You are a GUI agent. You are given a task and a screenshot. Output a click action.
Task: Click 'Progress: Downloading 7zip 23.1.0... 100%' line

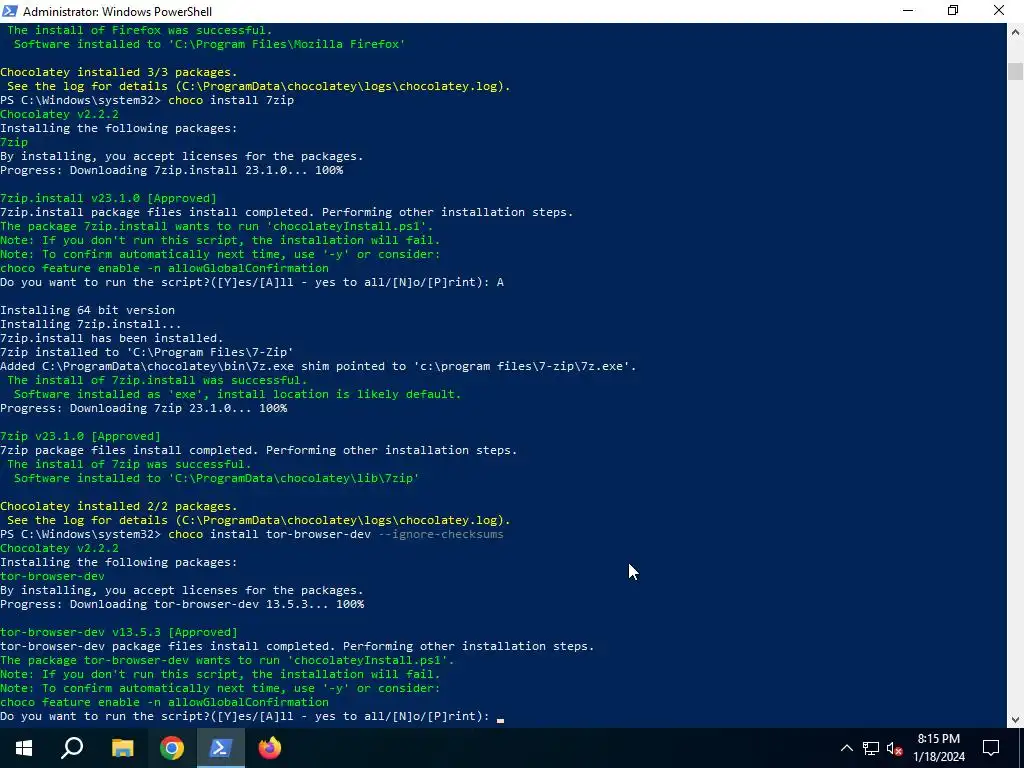(x=144, y=408)
